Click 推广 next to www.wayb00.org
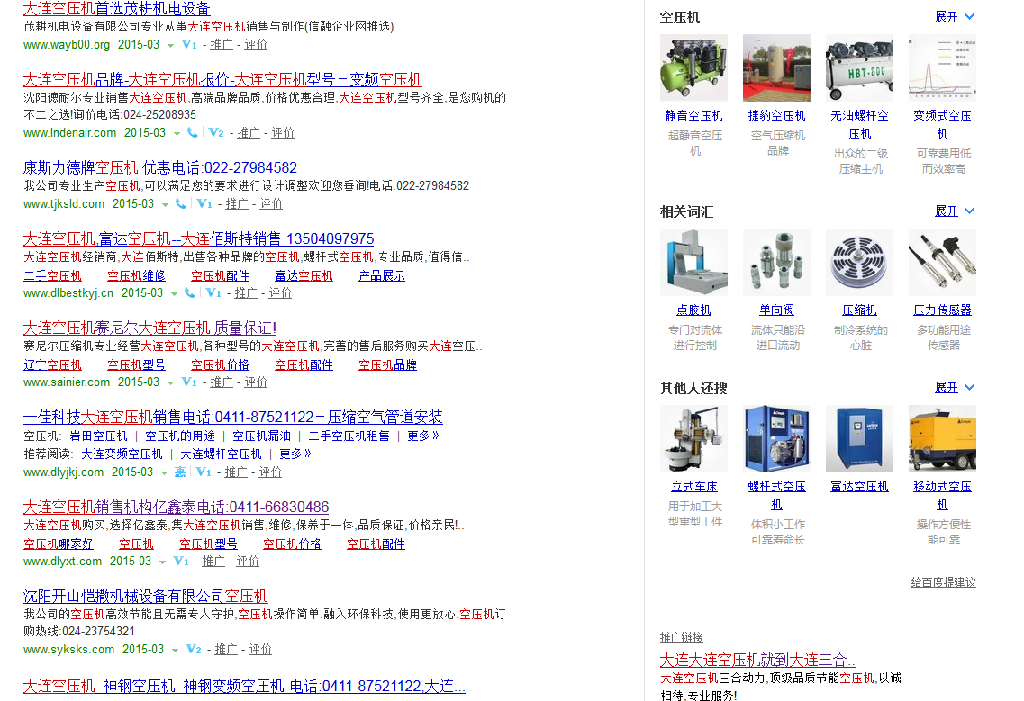The image size is (1024, 701). coord(221,44)
